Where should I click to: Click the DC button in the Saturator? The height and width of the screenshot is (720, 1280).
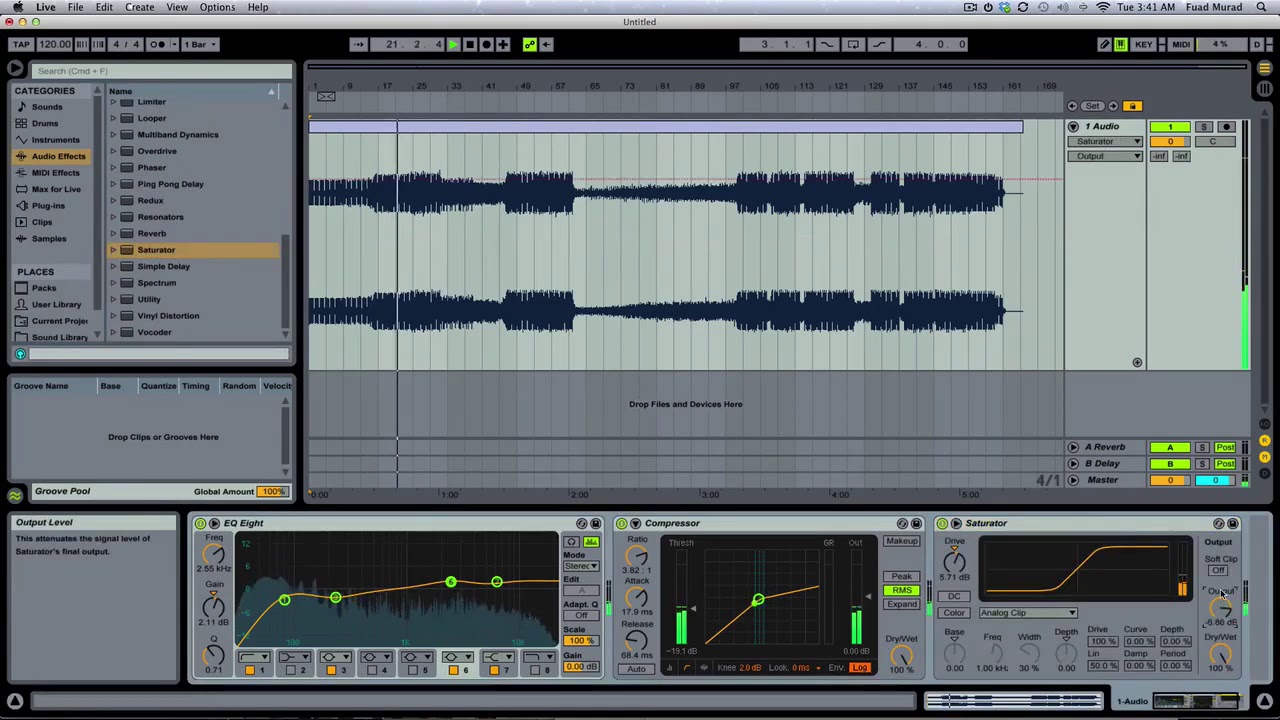[x=954, y=596]
